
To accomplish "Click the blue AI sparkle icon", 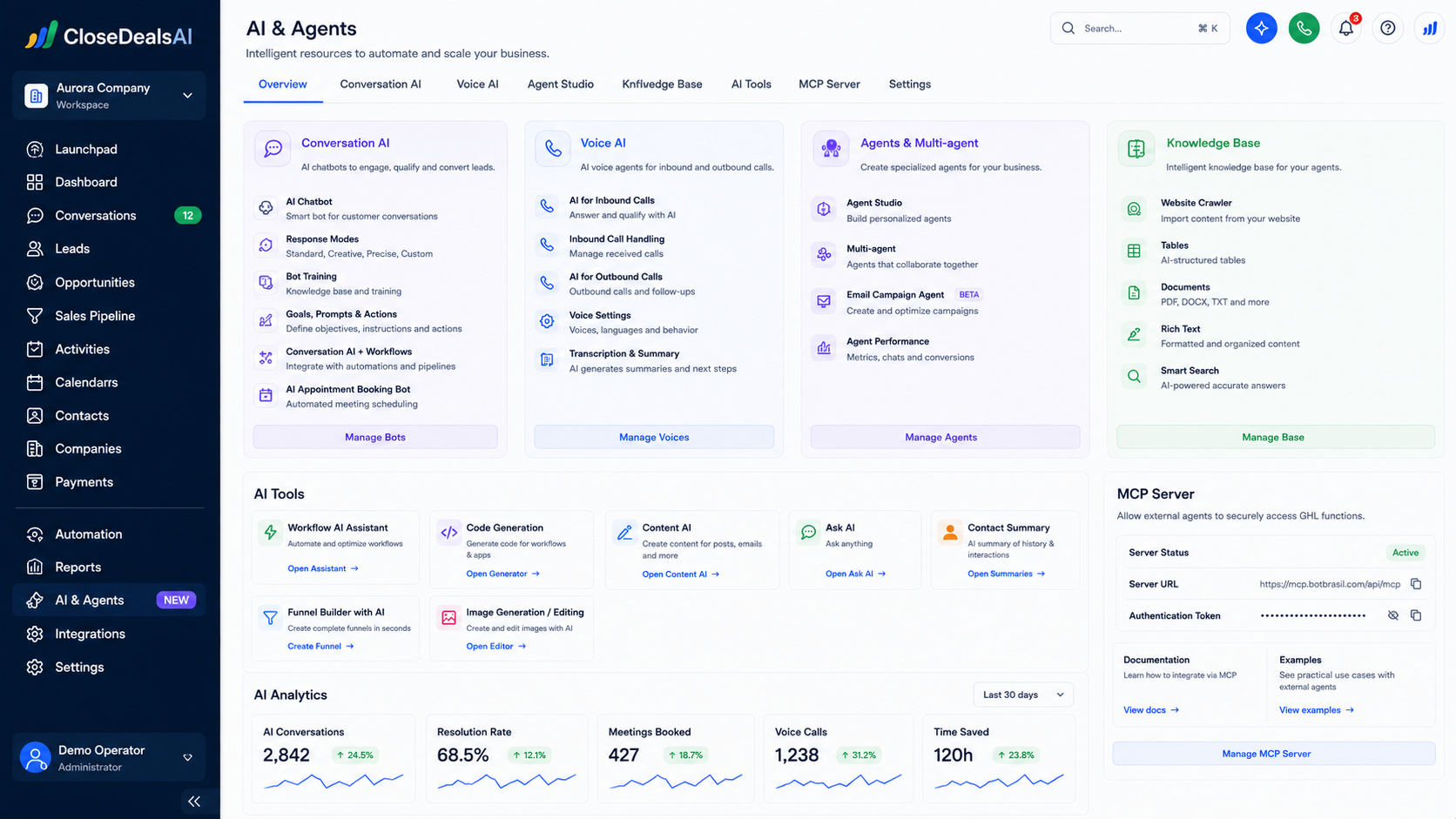I will [1261, 29].
